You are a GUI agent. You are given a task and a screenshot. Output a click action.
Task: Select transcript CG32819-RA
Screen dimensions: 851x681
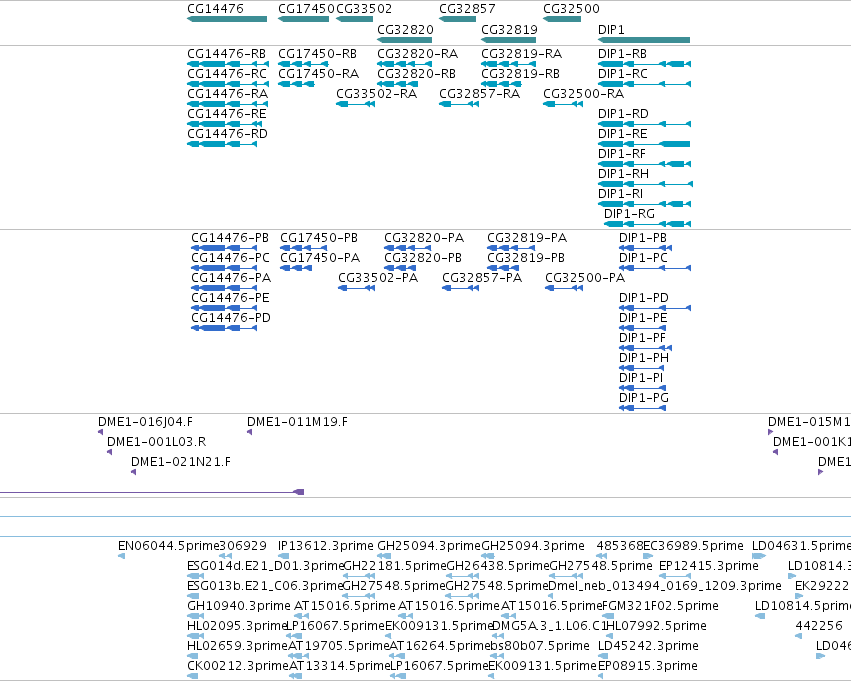click(x=522, y=54)
